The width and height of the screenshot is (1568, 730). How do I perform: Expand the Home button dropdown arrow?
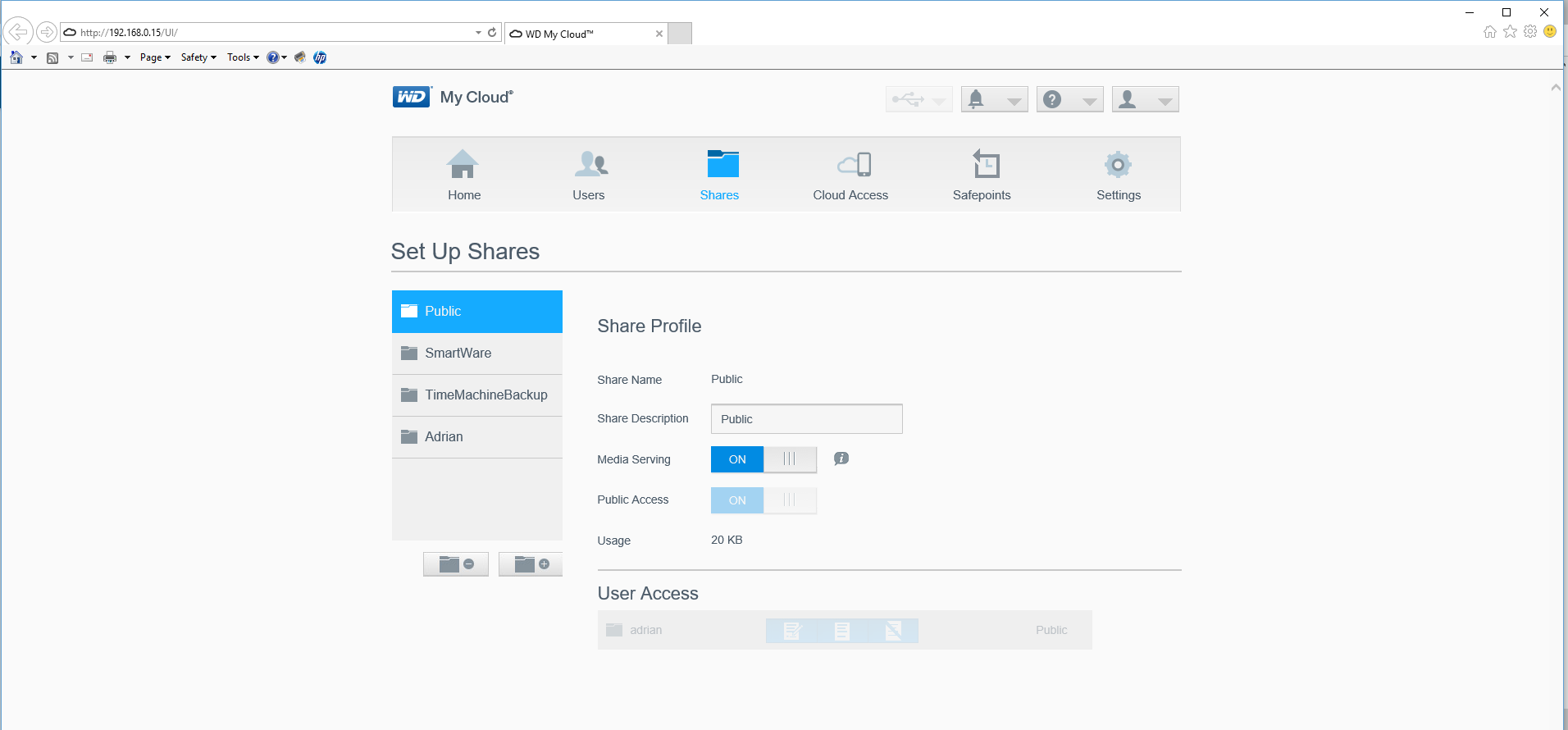click(x=34, y=57)
